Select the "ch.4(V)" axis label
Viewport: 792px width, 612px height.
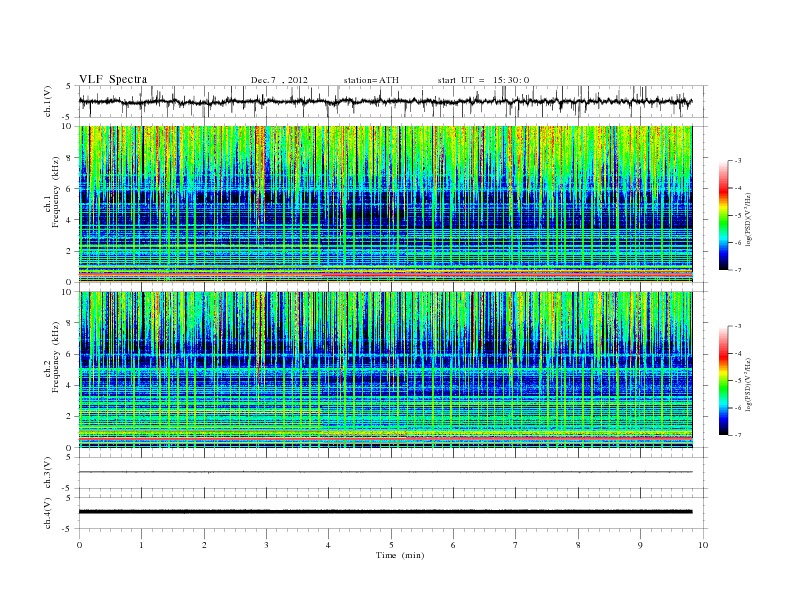tap(48, 513)
